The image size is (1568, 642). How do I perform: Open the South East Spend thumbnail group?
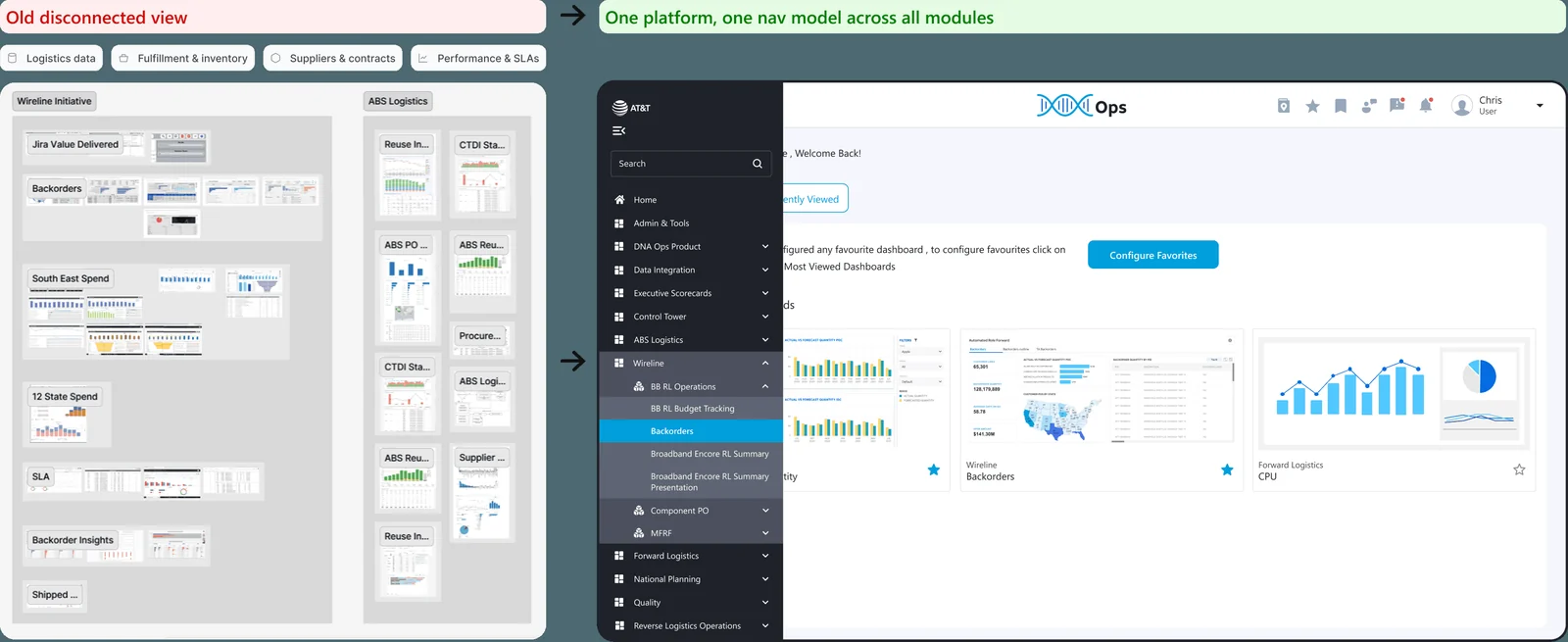click(x=156, y=311)
